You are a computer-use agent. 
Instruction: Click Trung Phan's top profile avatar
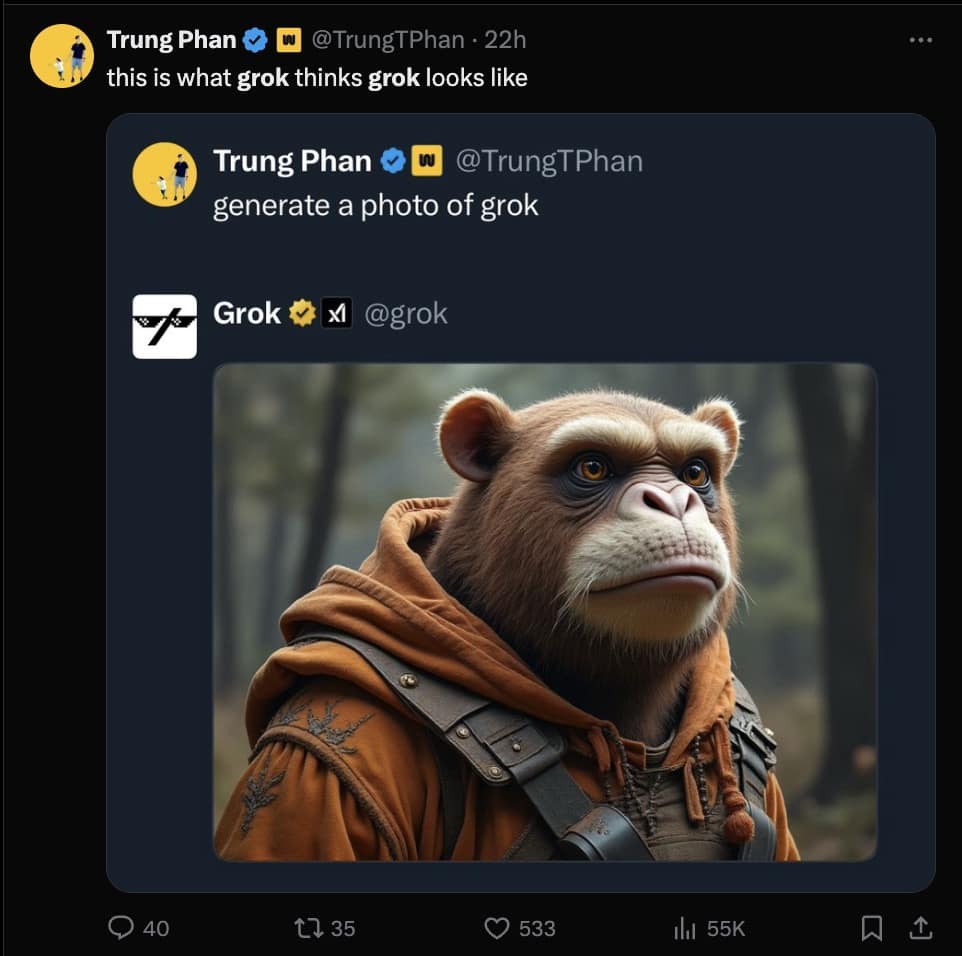click(62, 56)
